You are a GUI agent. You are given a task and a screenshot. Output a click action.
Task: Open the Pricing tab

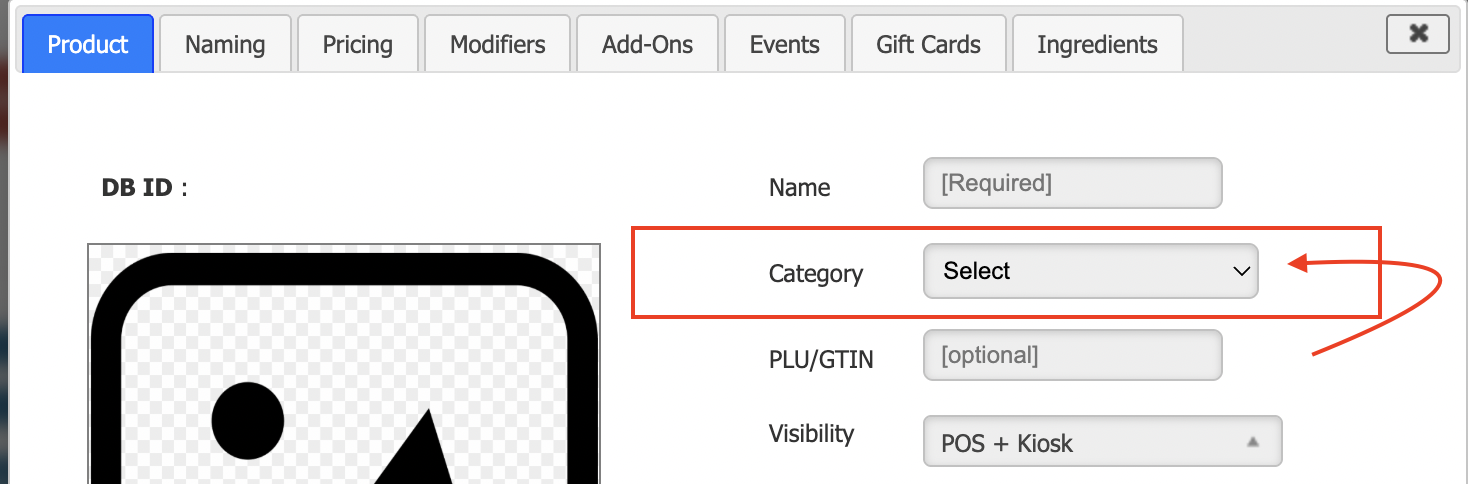pos(357,44)
